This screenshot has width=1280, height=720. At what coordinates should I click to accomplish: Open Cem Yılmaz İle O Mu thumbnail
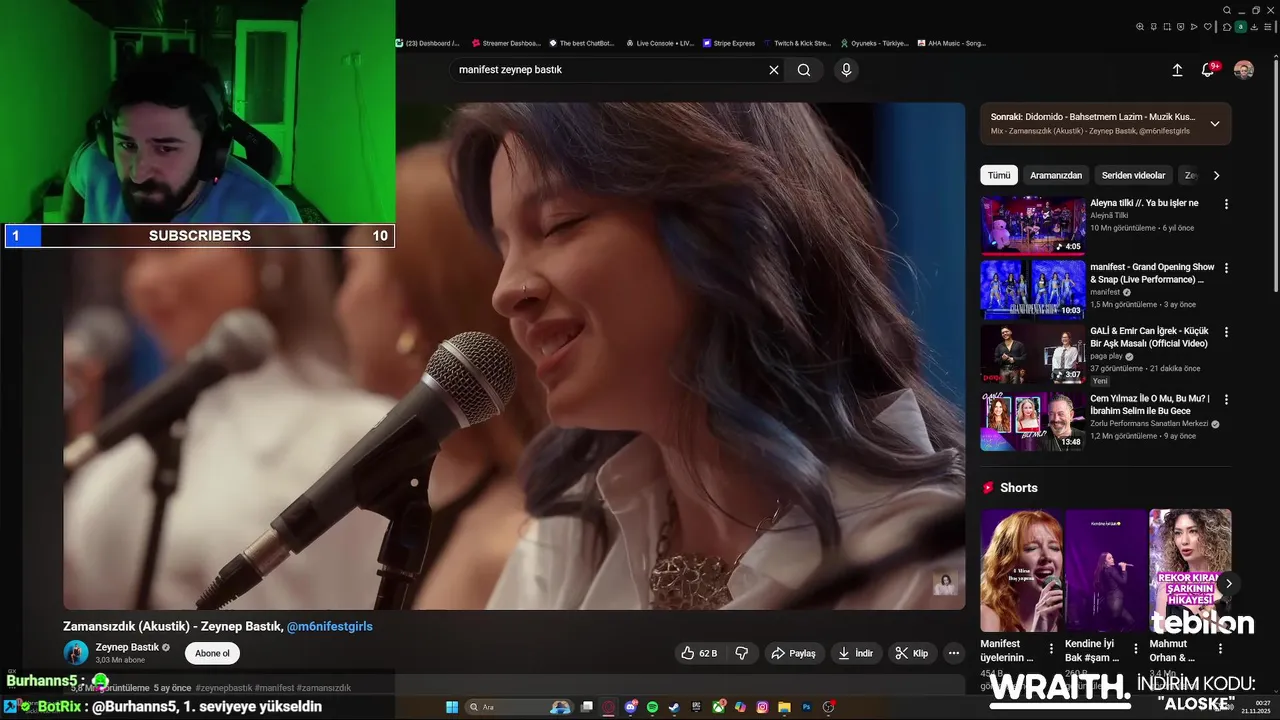pyautogui.click(x=1032, y=421)
